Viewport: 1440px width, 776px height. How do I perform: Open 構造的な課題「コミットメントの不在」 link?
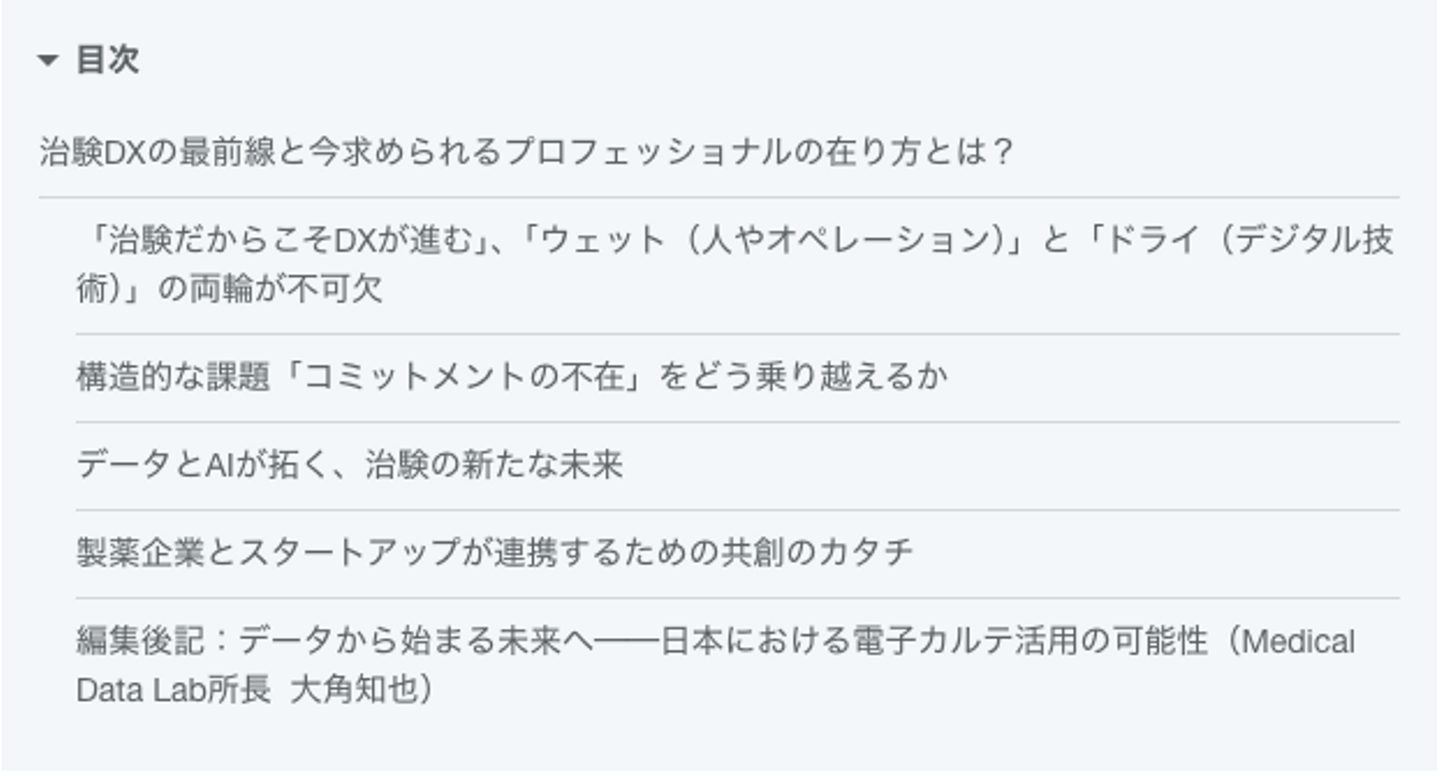tap(511, 377)
